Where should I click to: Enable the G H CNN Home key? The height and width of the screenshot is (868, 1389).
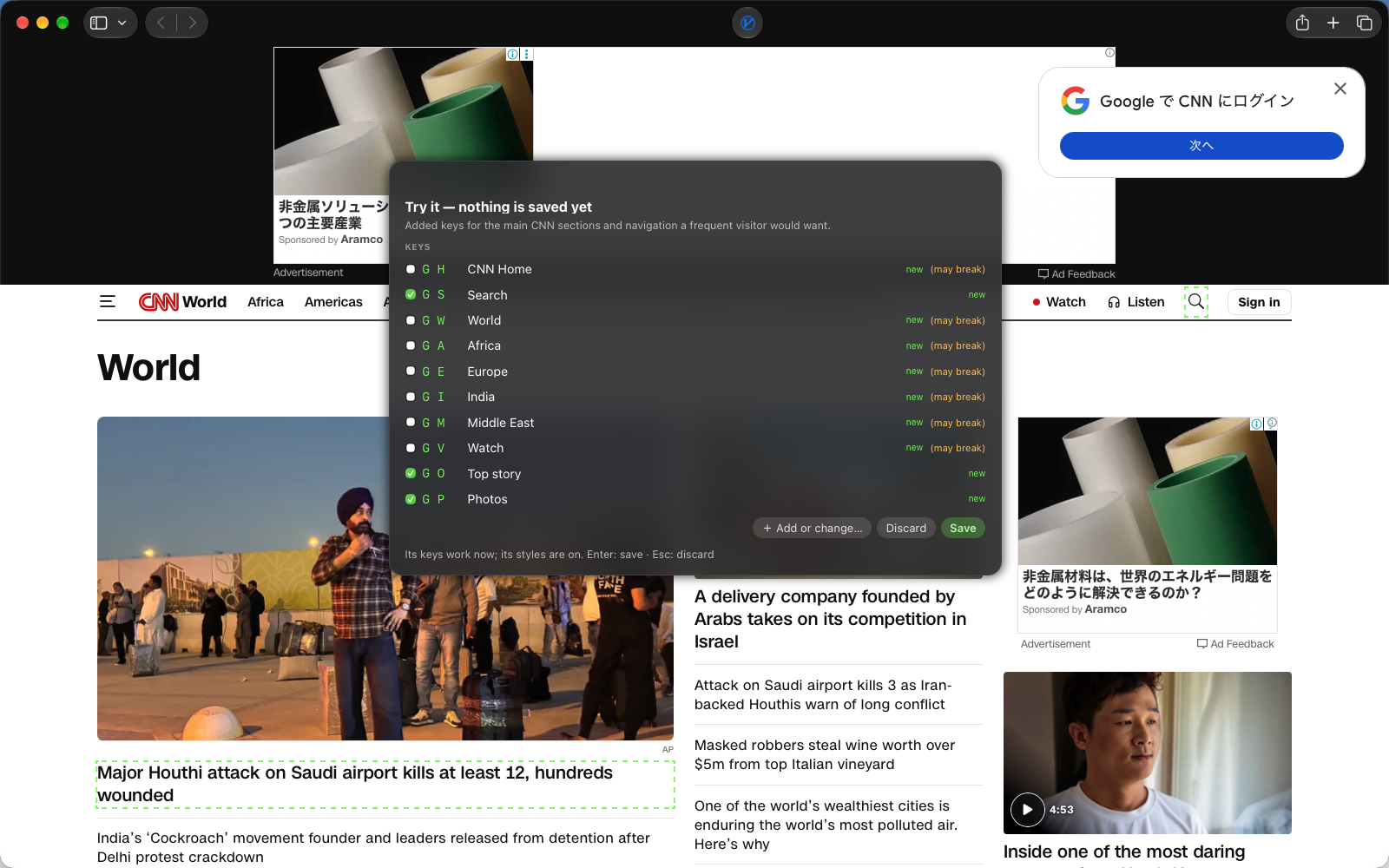click(x=411, y=269)
